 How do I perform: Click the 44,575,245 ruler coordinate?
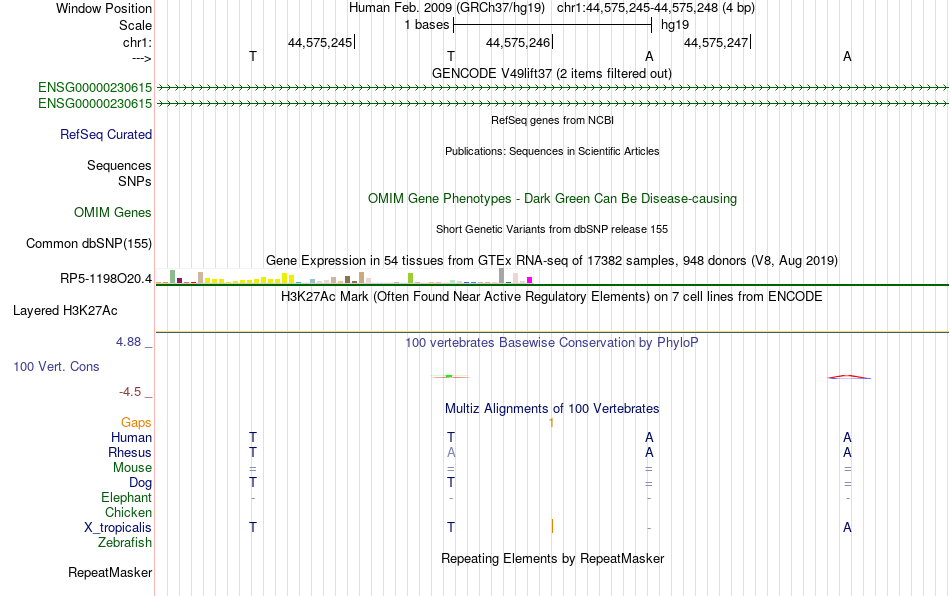tap(320, 42)
